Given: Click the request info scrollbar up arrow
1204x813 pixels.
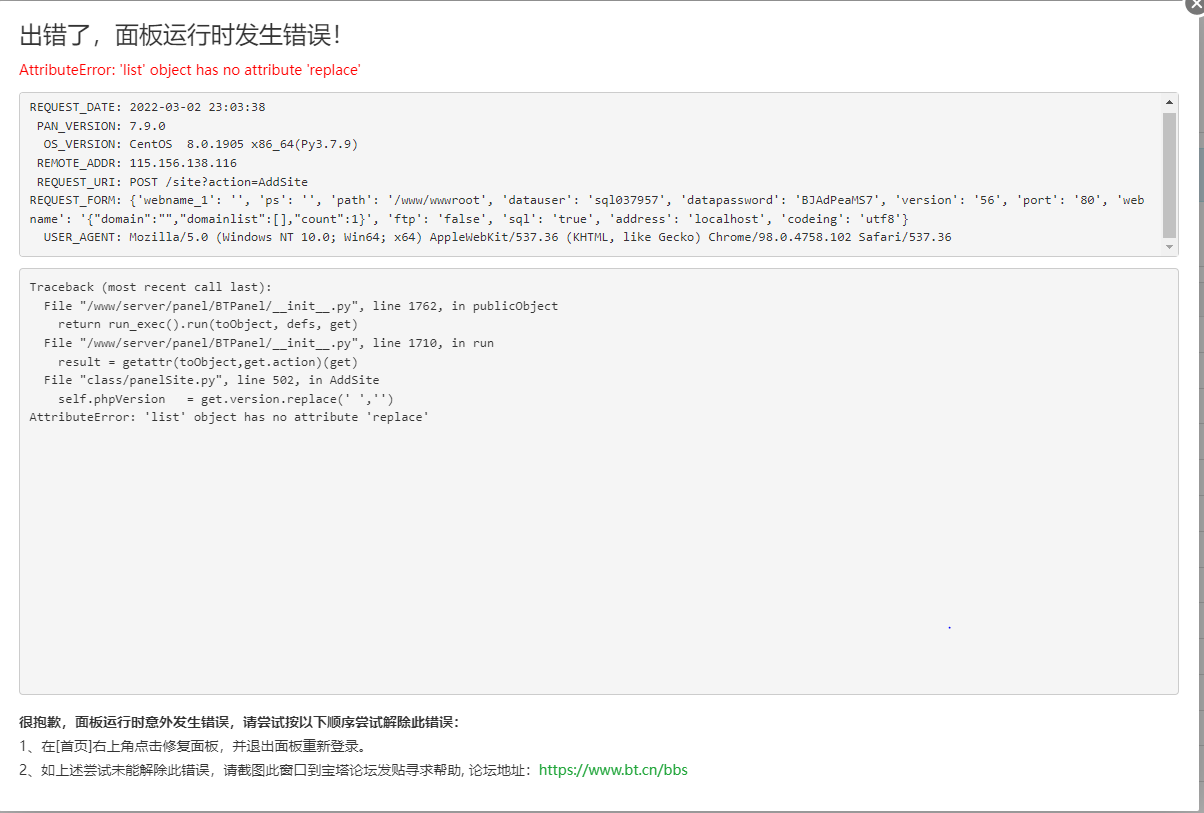Looking at the screenshot, I should tap(1170, 102).
